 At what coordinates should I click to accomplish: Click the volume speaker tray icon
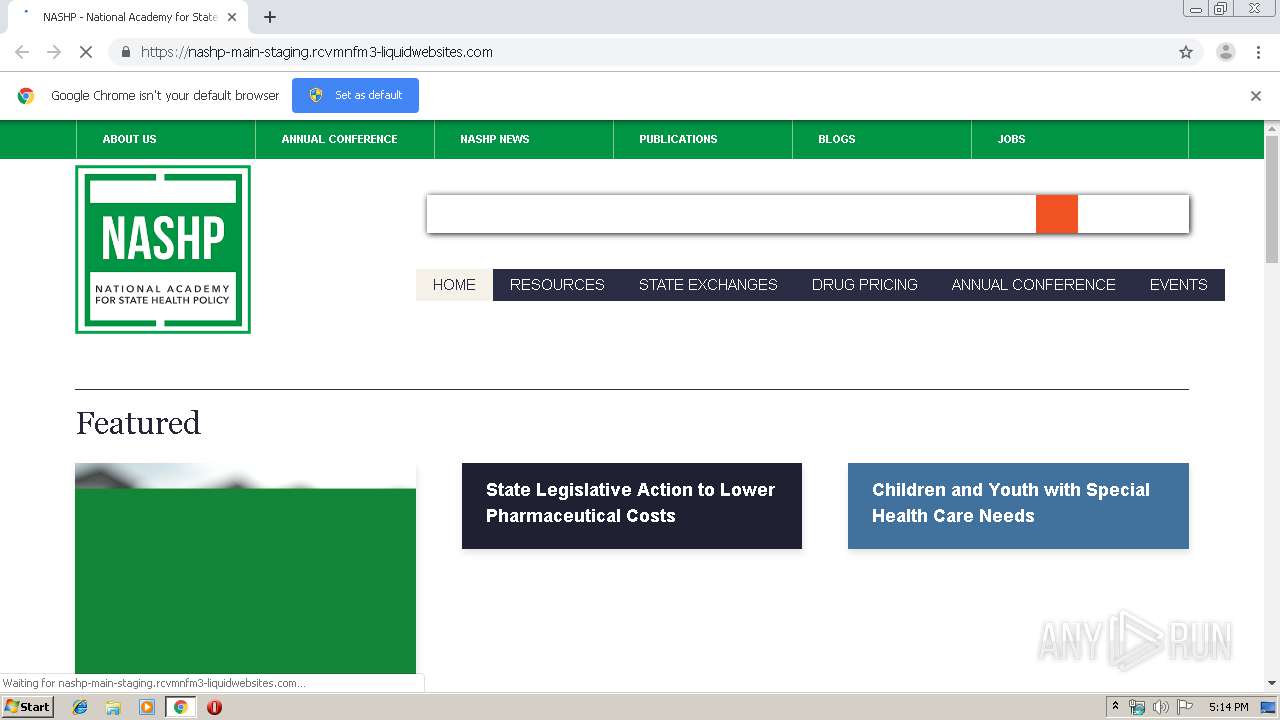click(x=1161, y=707)
